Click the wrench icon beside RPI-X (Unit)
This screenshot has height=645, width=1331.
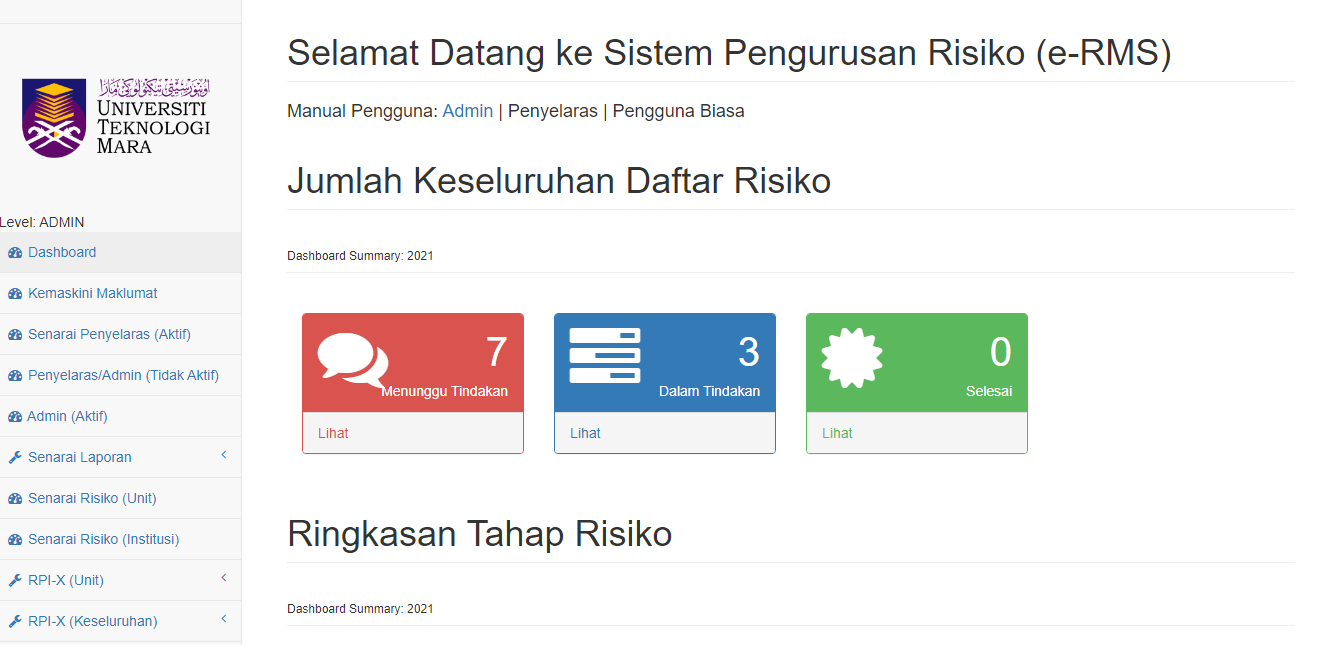pyautogui.click(x=15, y=581)
